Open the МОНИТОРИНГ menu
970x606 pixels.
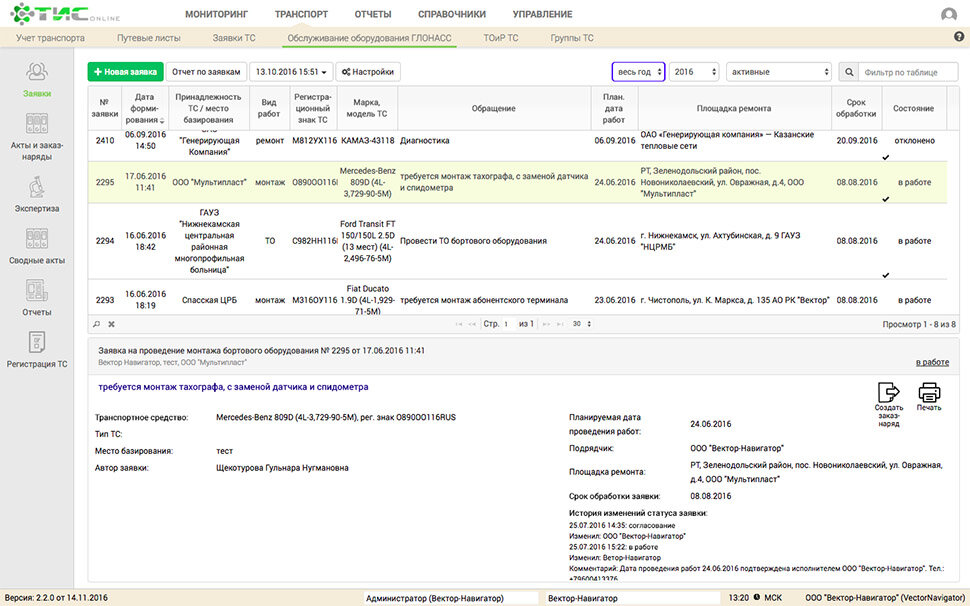point(217,14)
